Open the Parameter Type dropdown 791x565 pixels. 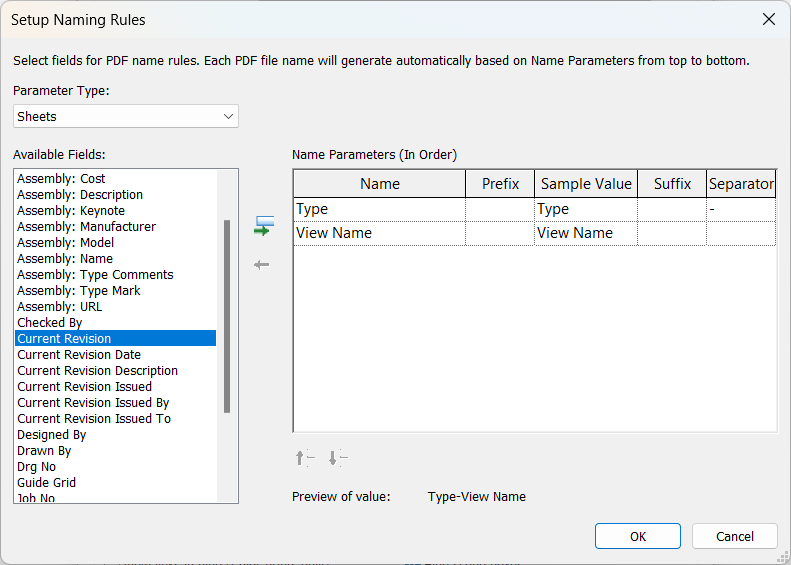click(126, 117)
